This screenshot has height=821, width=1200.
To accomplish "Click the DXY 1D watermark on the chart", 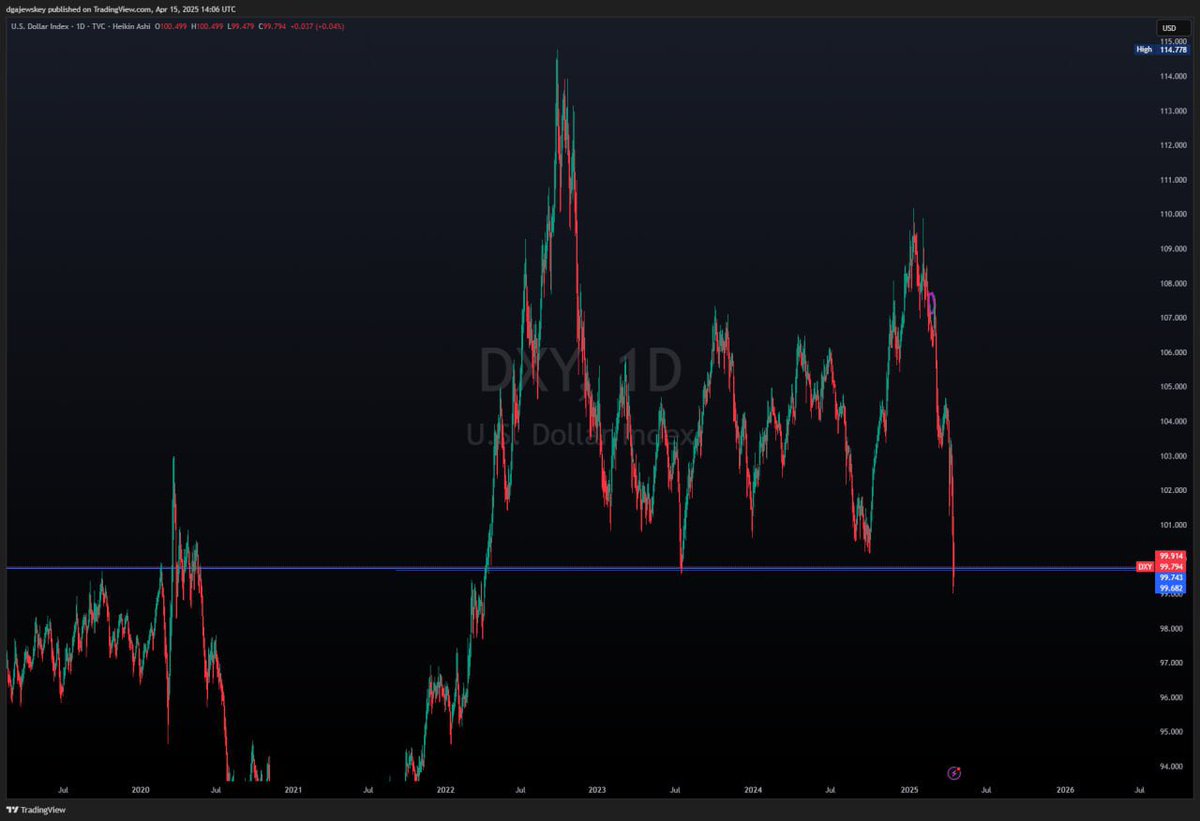I will pos(584,369).
